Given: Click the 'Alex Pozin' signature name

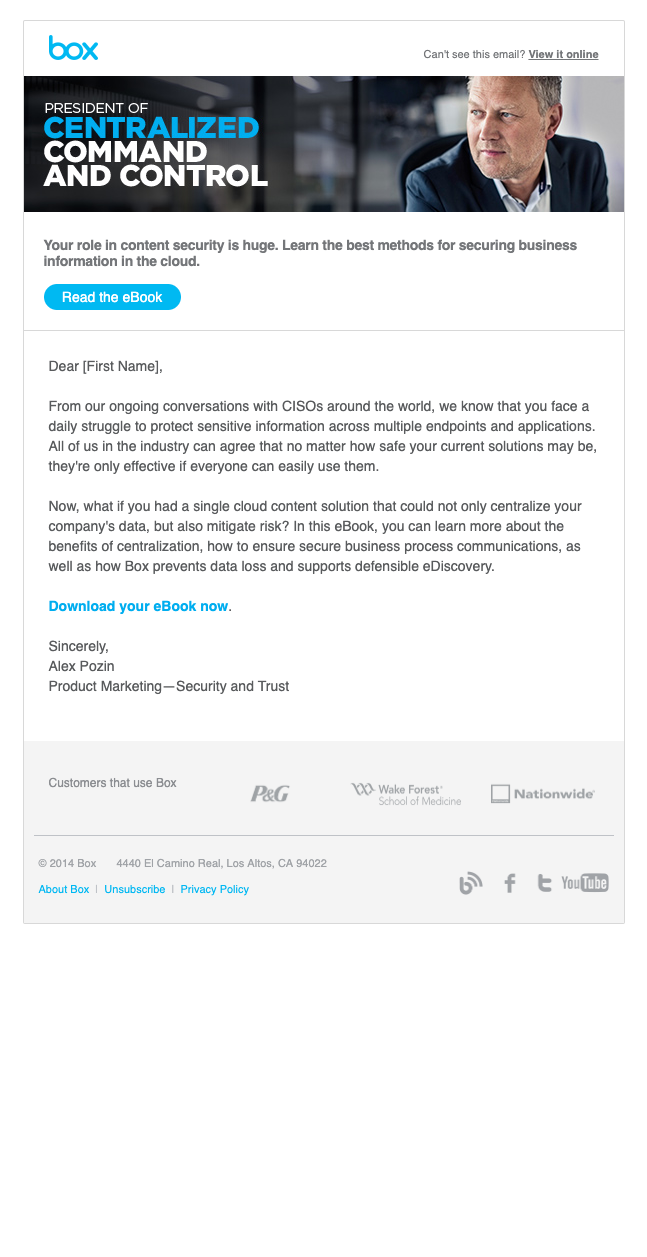Looking at the screenshot, I should [x=82, y=666].
